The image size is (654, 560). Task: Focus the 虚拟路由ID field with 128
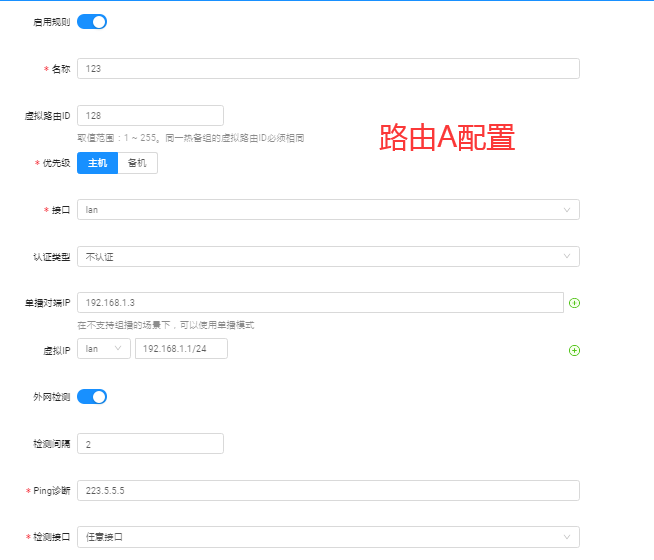[x=150, y=116]
